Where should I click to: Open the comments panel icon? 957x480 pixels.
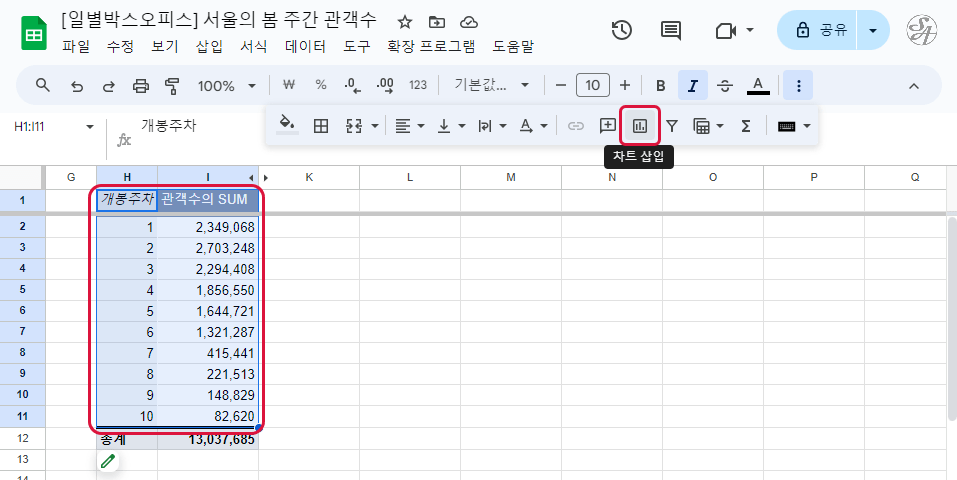click(671, 30)
